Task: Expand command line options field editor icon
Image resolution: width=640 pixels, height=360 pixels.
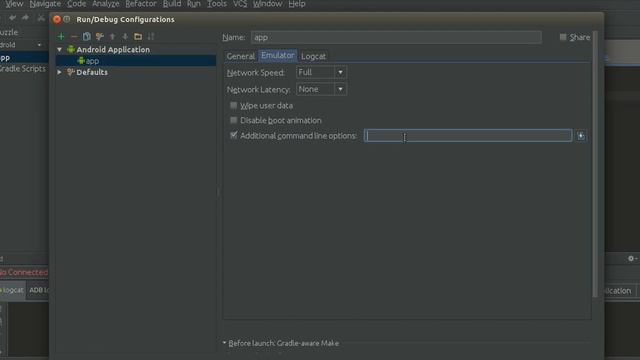Action: point(581,136)
